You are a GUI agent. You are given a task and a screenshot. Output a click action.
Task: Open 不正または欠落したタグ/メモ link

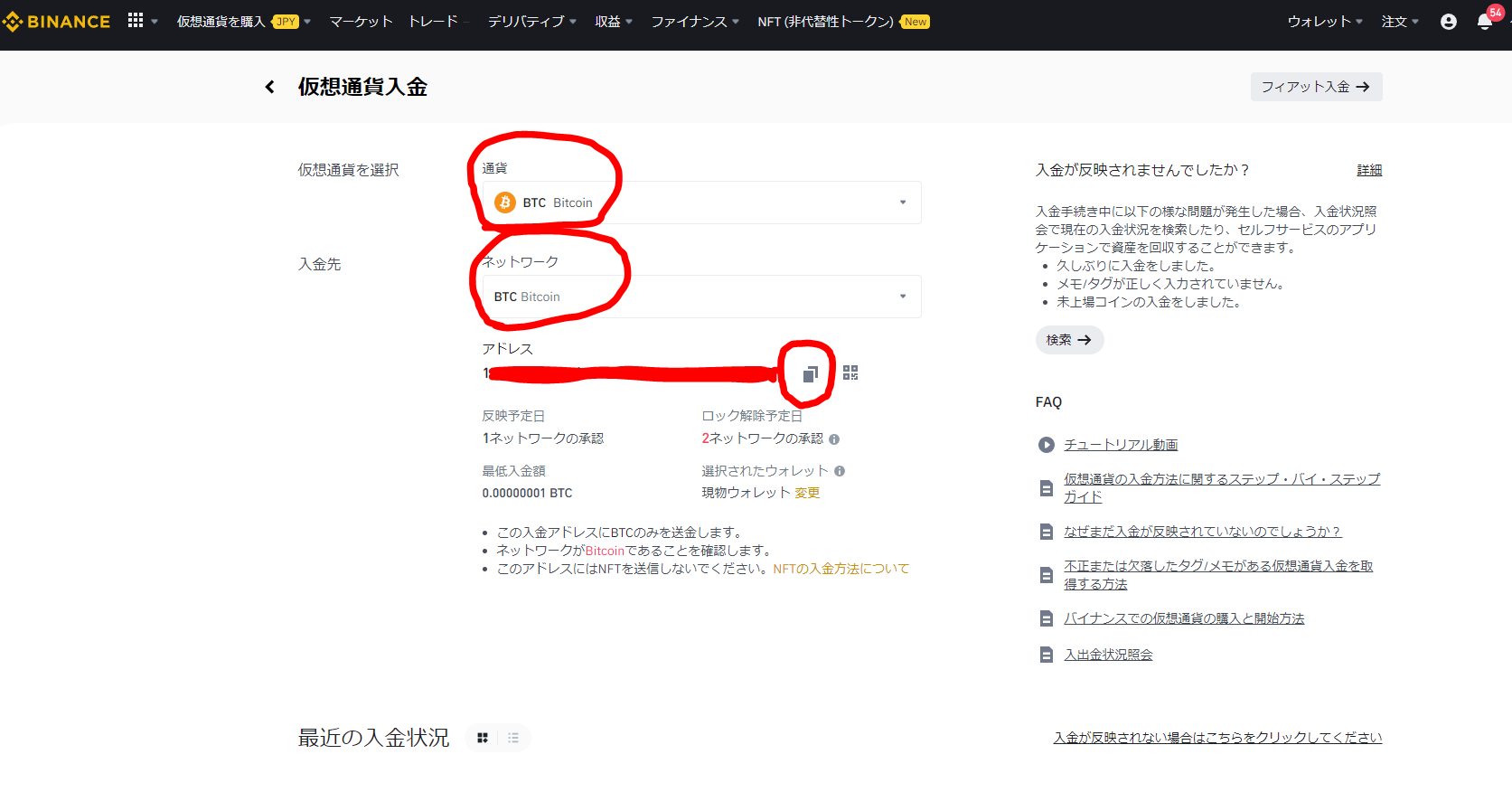pyautogui.click(x=1218, y=575)
